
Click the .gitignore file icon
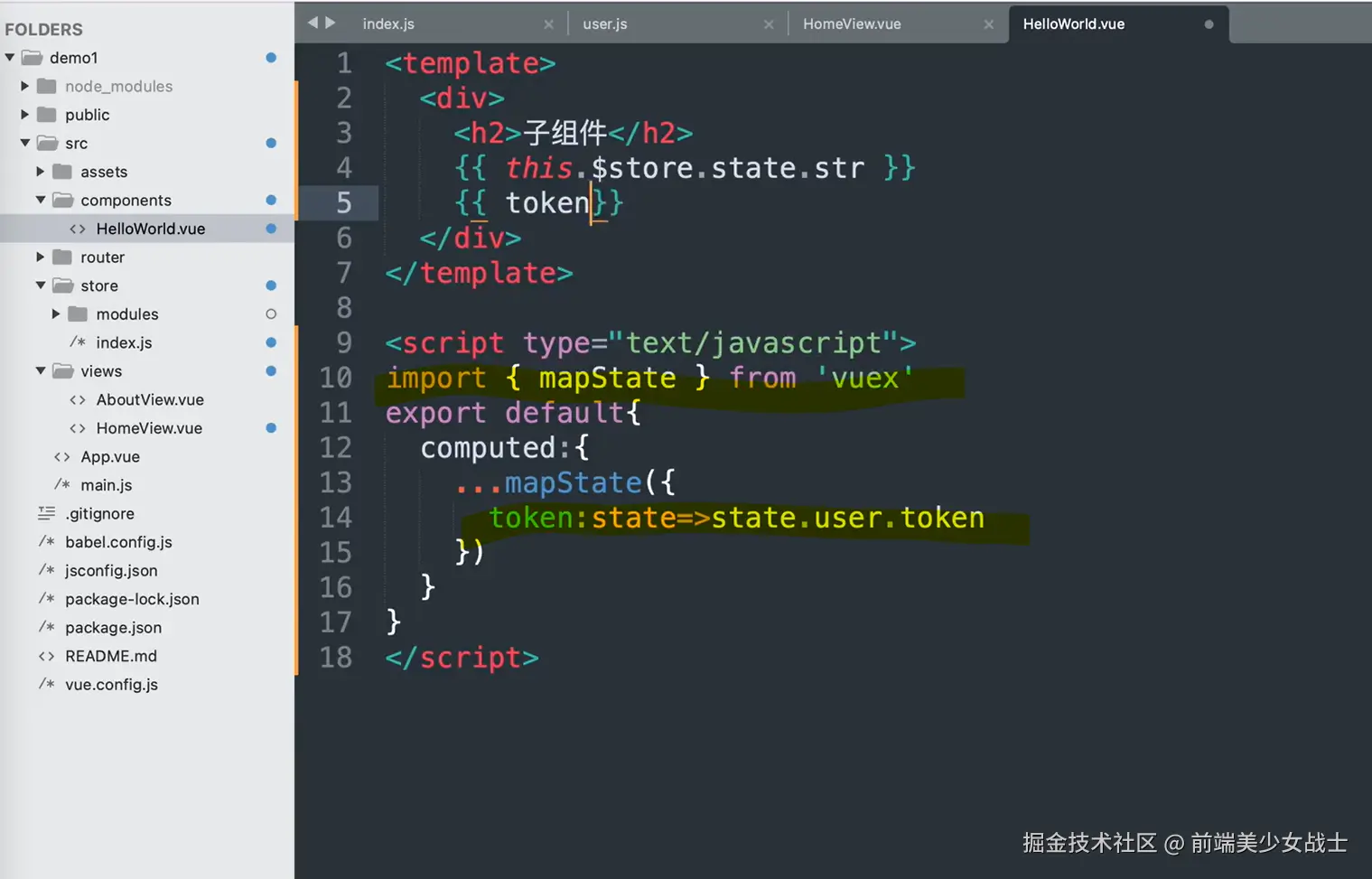[47, 514]
